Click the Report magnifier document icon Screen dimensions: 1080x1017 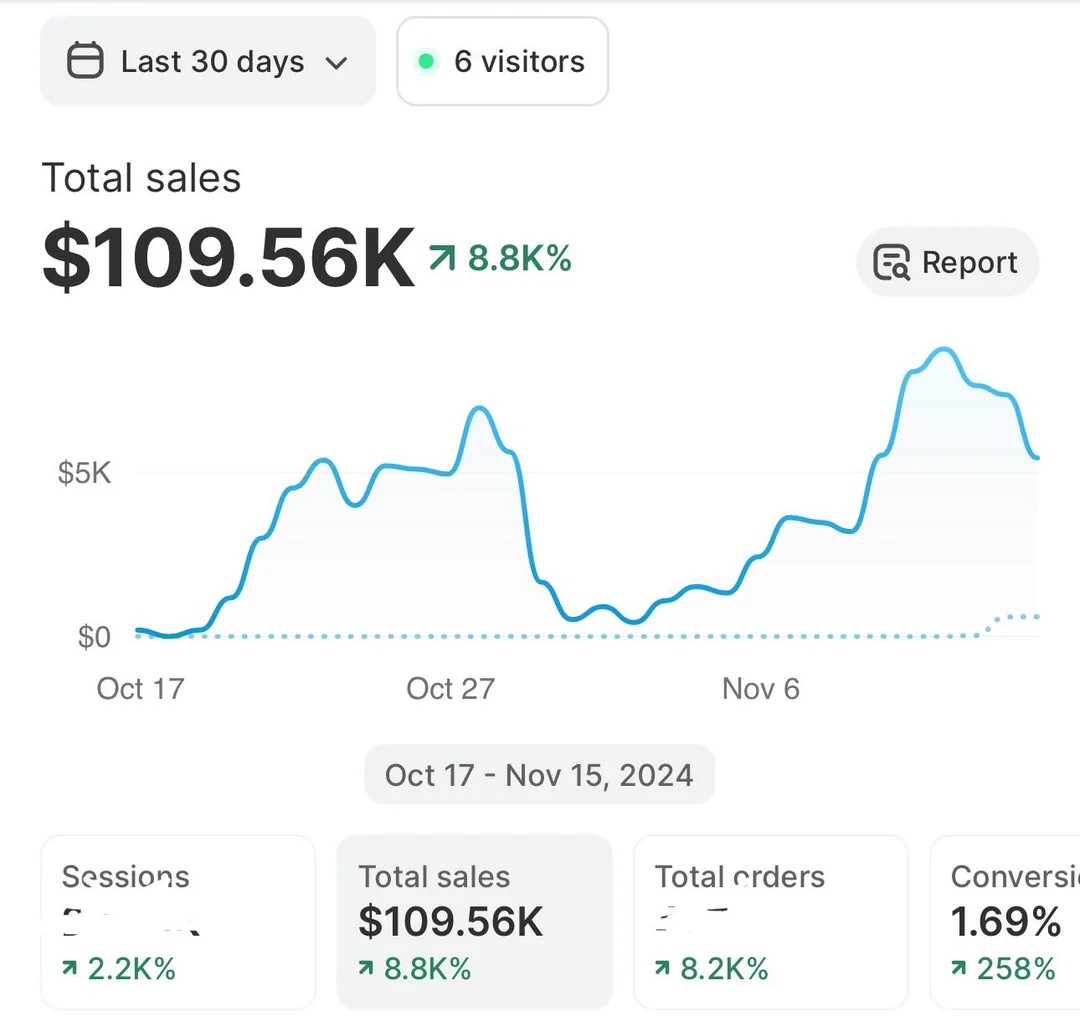[x=891, y=262]
